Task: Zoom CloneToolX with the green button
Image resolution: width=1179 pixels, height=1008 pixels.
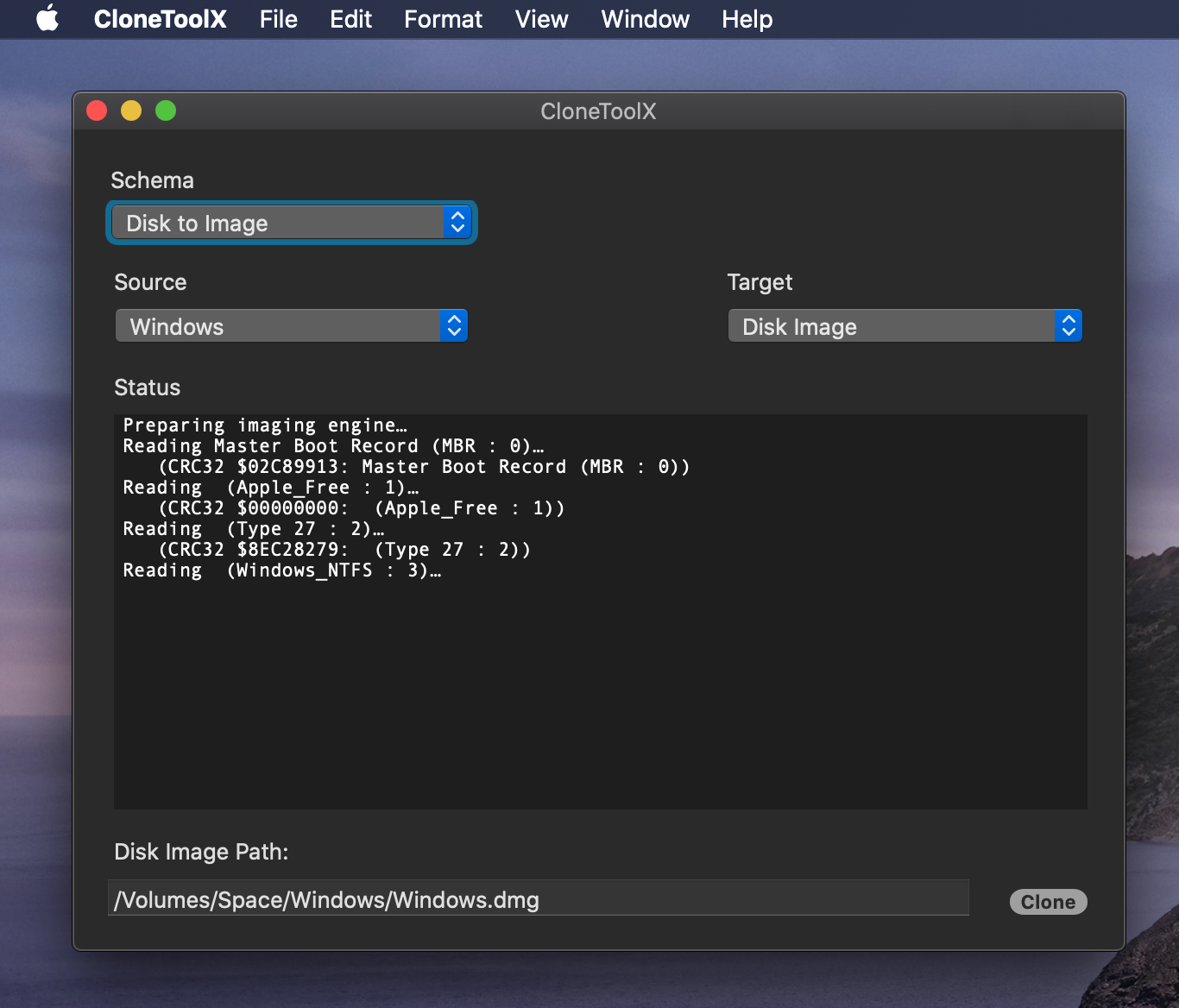Action: (166, 110)
